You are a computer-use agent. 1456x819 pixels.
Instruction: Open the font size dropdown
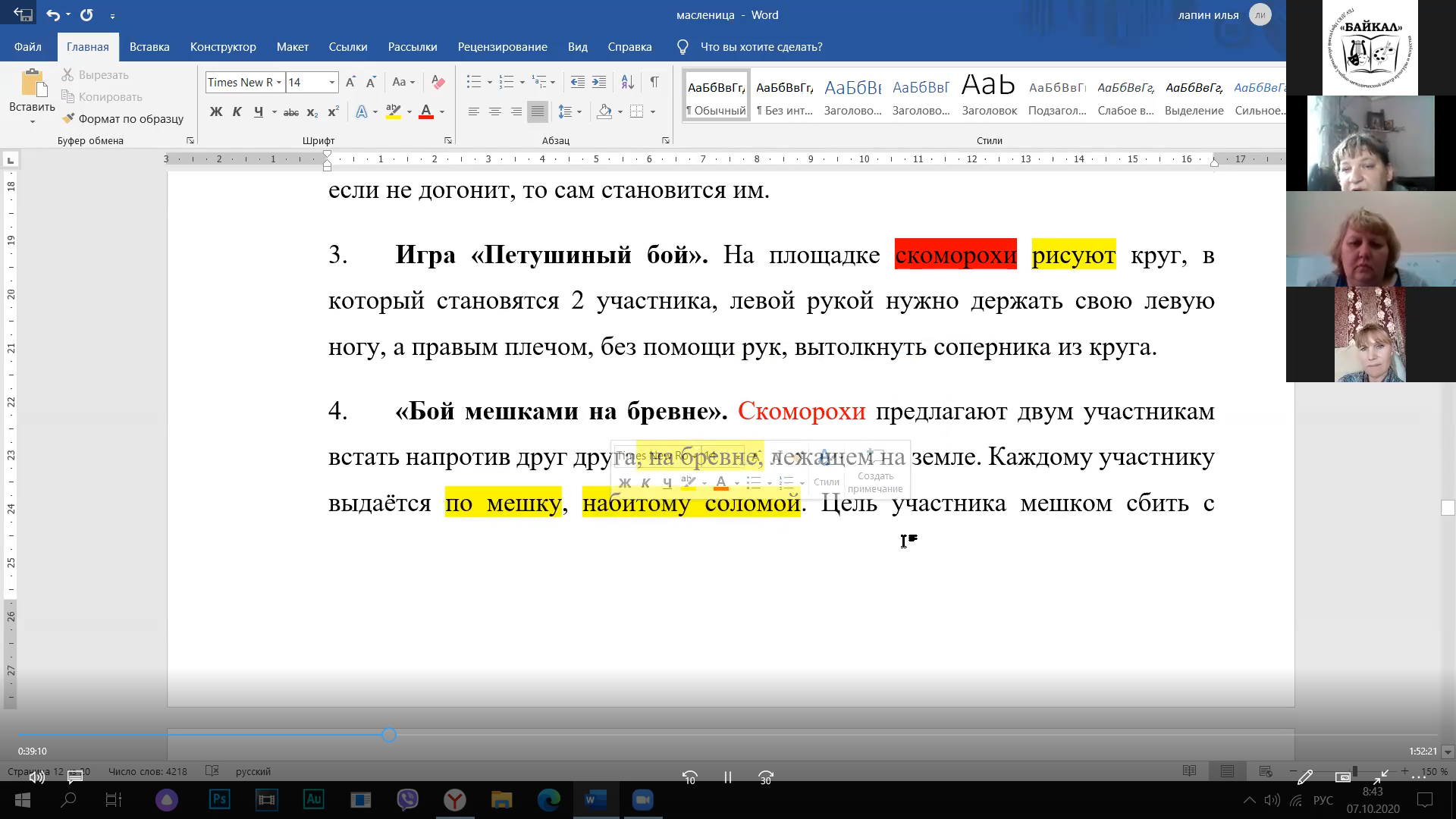tap(331, 82)
